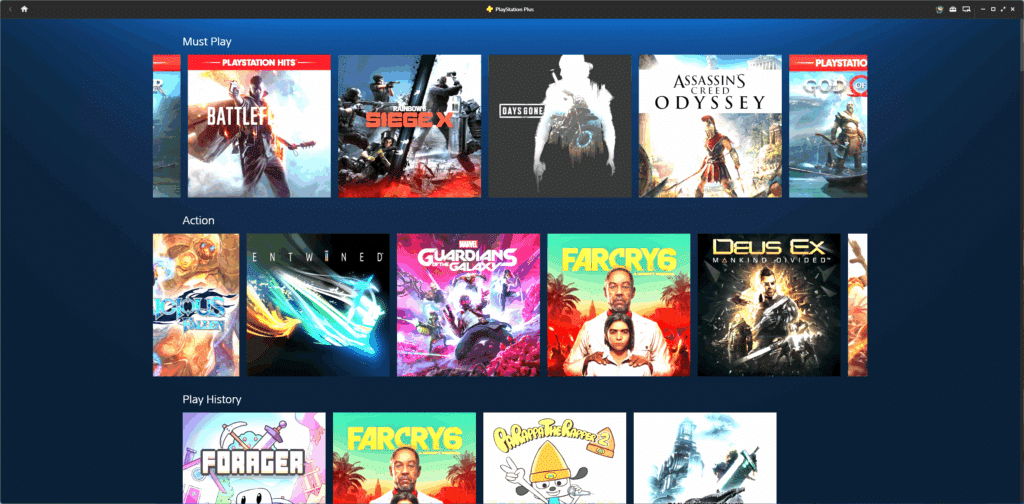Open the user profile avatar
The height and width of the screenshot is (504, 1024).
[x=939, y=9]
